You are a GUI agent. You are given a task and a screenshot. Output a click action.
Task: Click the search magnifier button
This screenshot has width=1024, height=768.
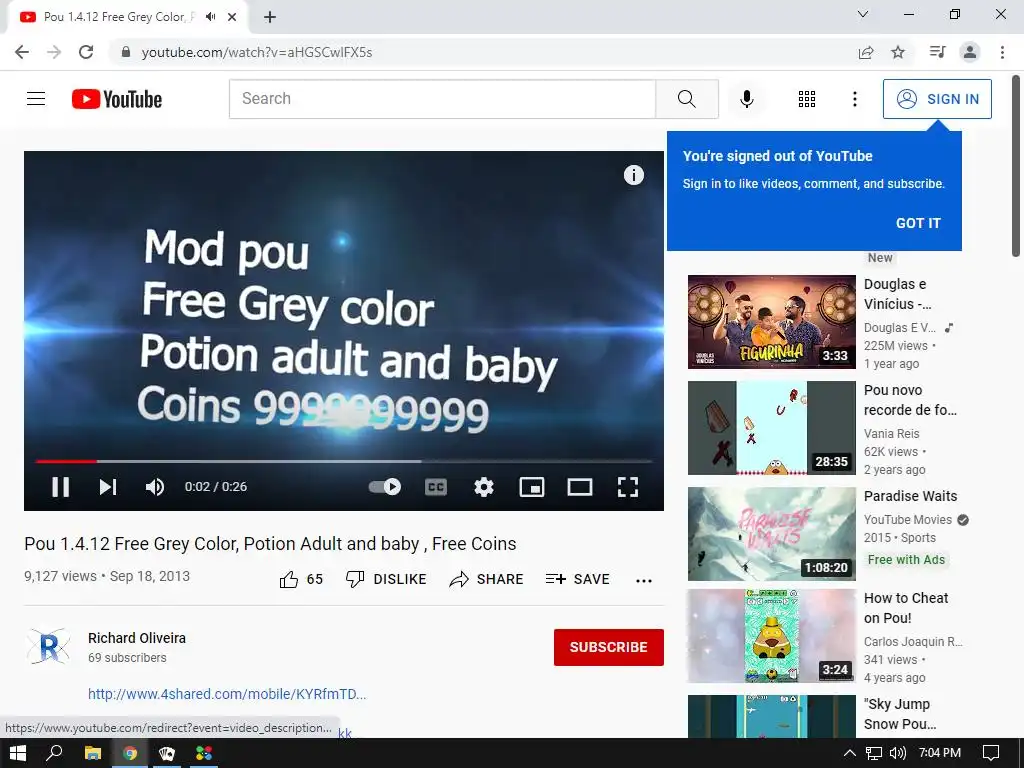click(686, 99)
